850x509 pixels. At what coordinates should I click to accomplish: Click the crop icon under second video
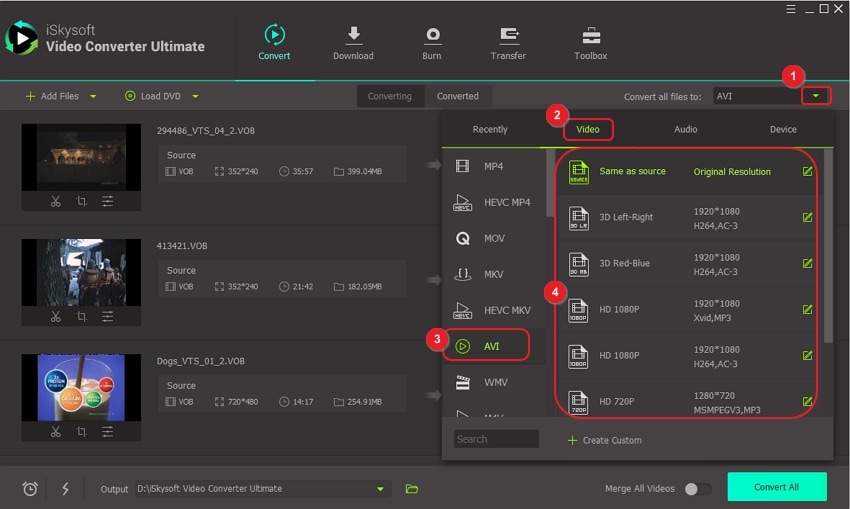click(82, 317)
